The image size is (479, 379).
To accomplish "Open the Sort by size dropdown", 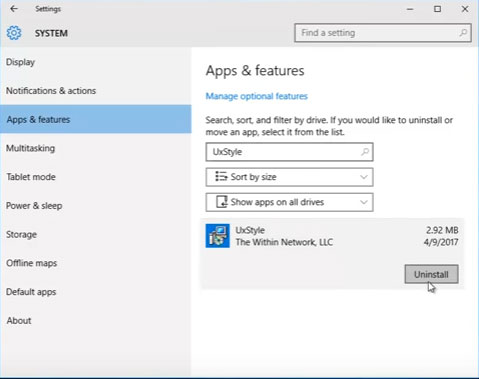I will coord(289,177).
